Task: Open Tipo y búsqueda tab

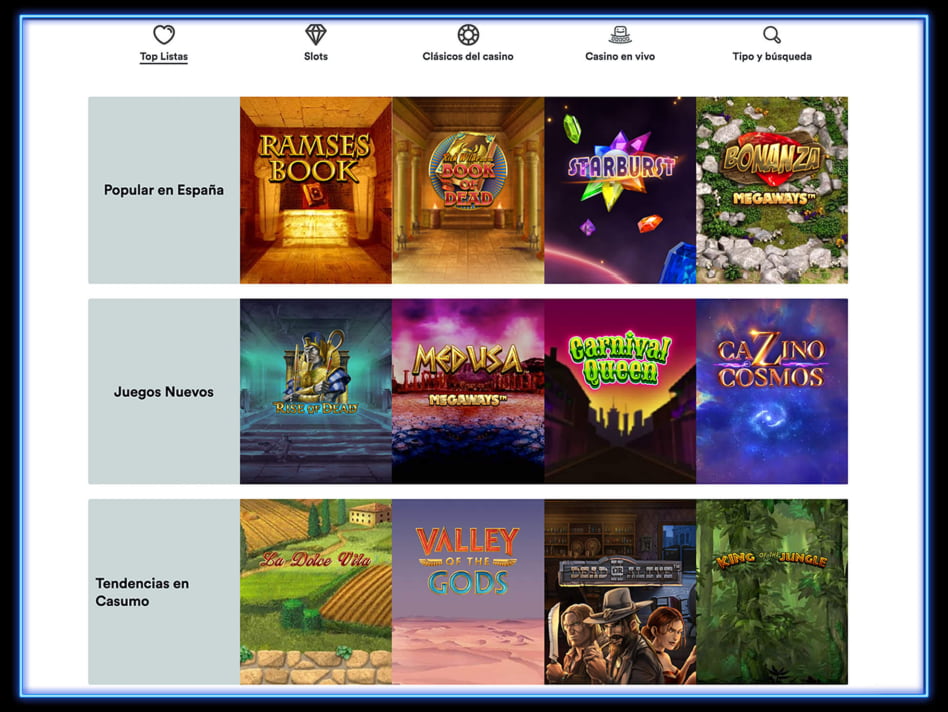Action: (772, 56)
